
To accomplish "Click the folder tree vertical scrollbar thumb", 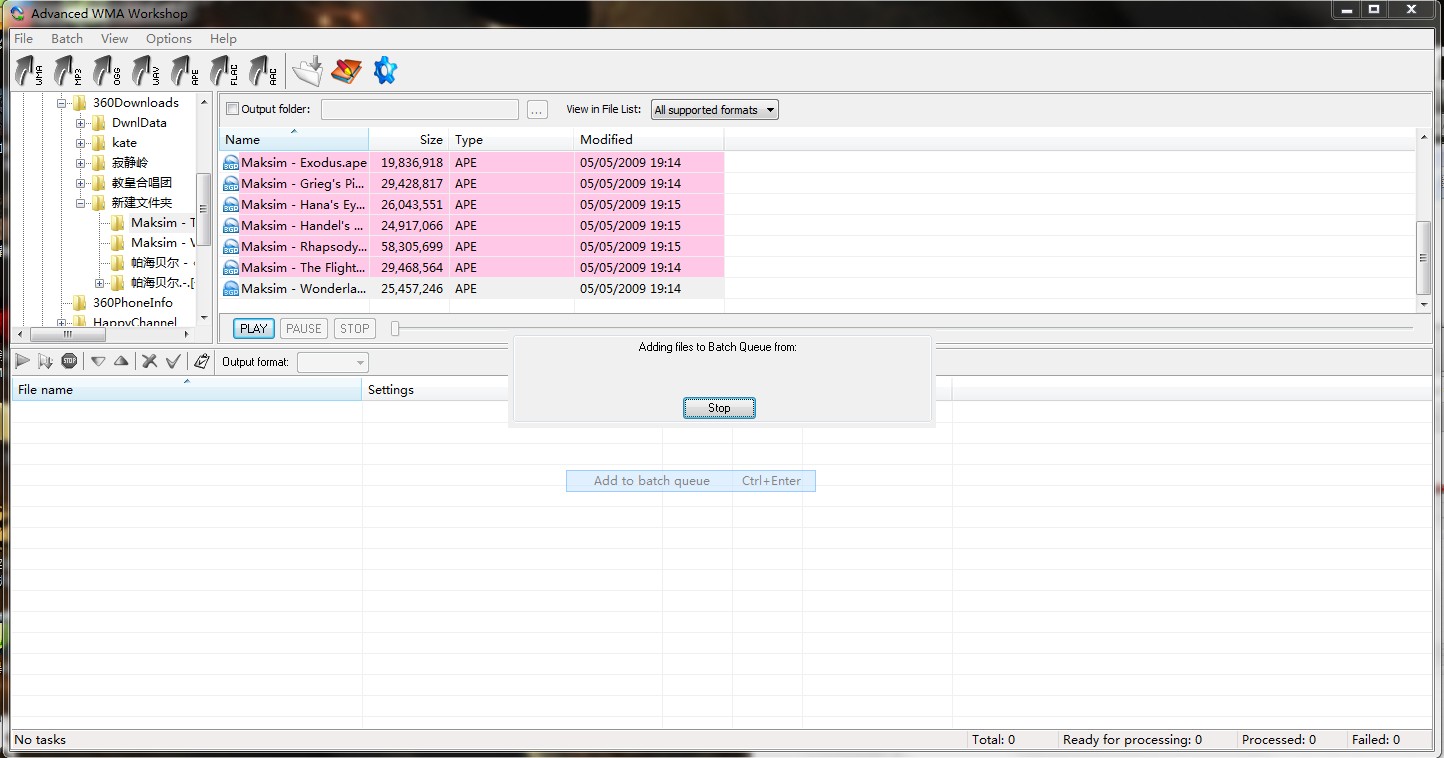I will 204,209.
